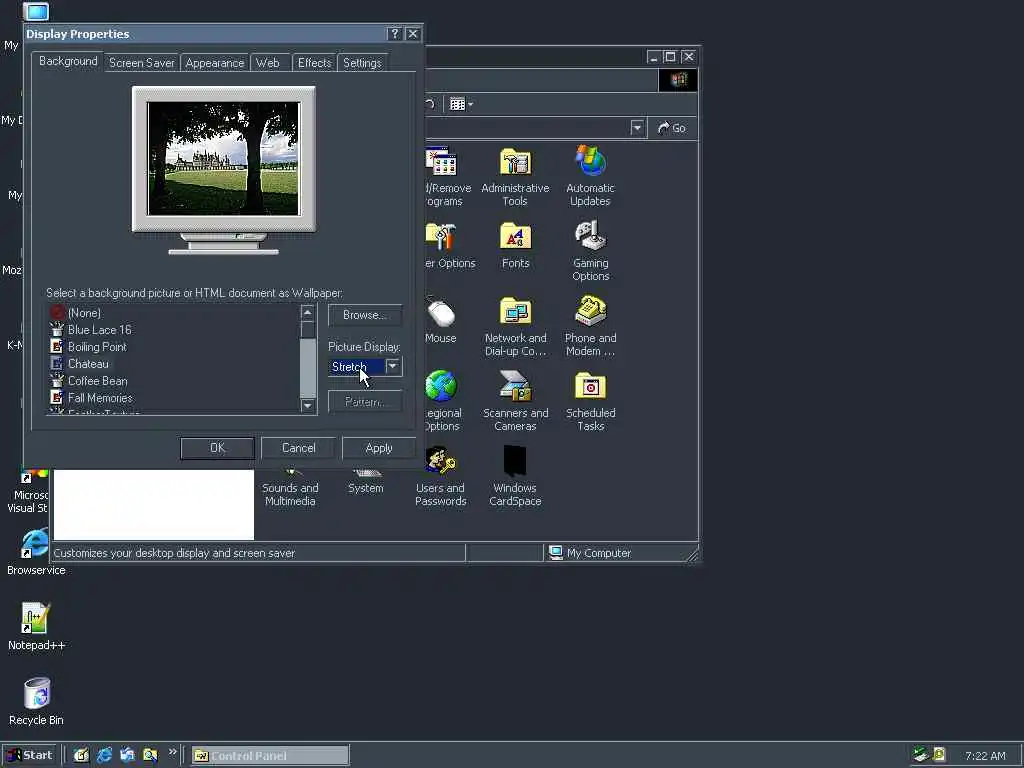The width and height of the screenshot is (1024, 768).
Task: Open the Picture Display dropdown arrow
Action: click(x=392, y=366)
